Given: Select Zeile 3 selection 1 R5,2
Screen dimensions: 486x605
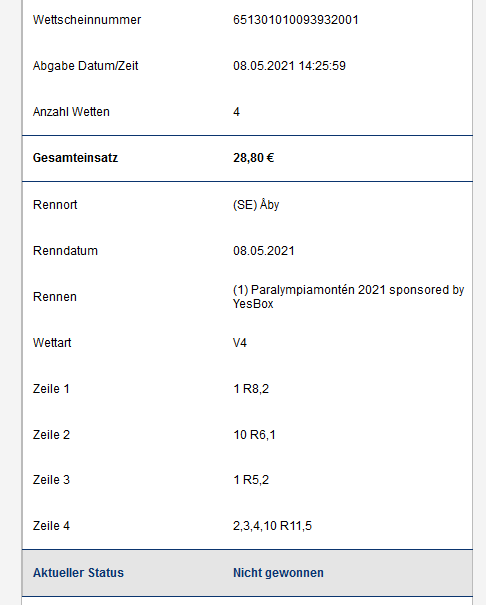Looking at the screenshot, I should pos(251,480).
